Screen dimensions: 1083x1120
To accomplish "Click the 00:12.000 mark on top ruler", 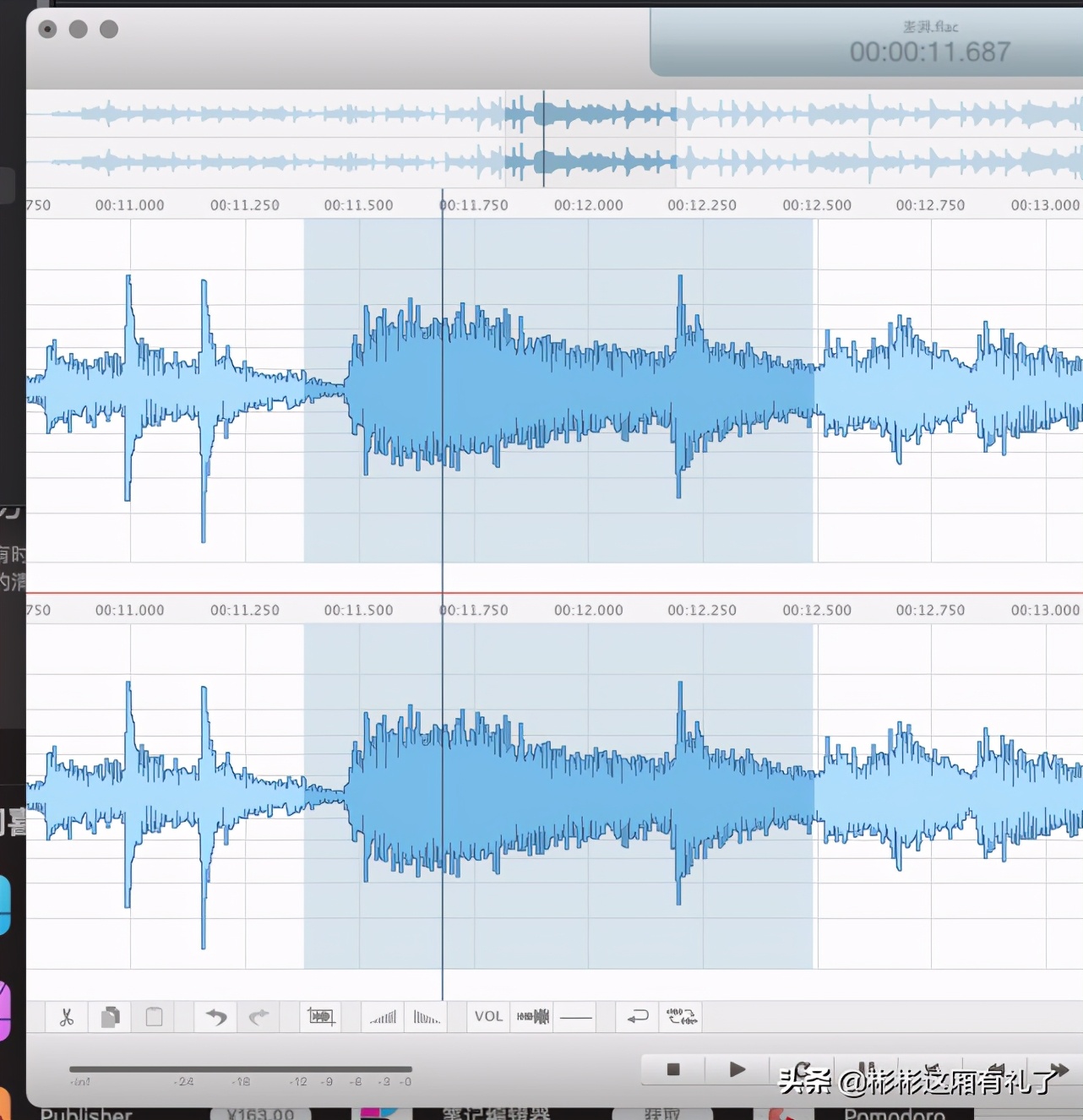I will click(588, 205).
